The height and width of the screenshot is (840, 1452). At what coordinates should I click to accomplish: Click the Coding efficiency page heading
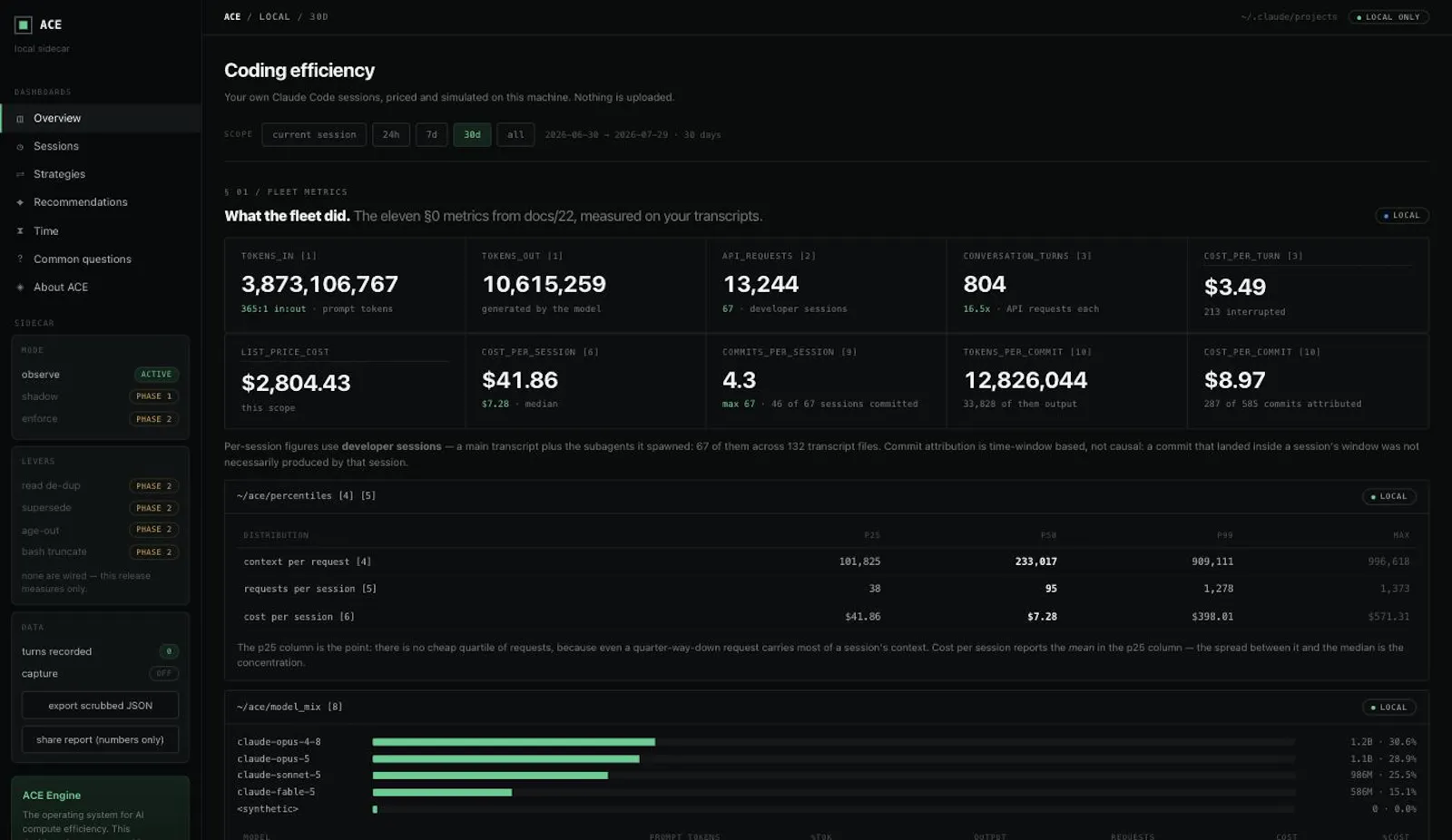pos(299,71)
